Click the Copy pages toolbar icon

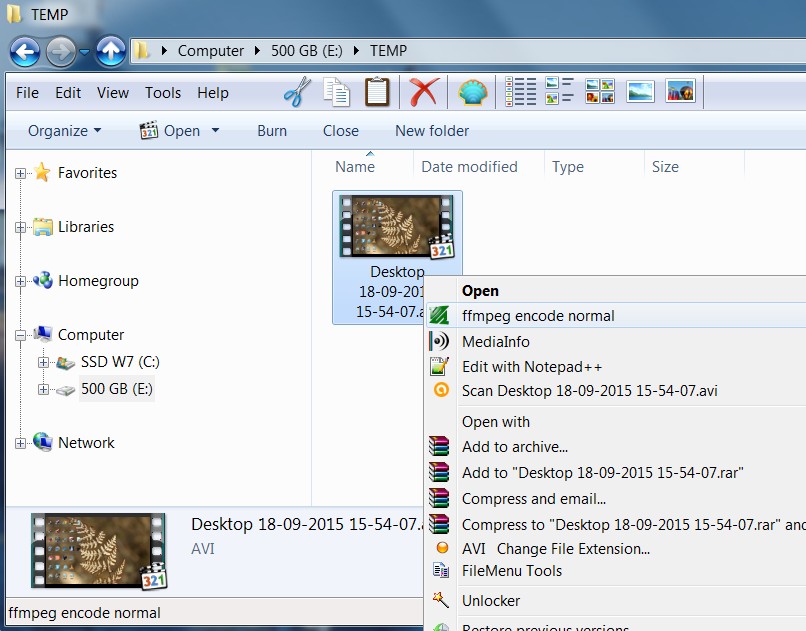pyautogui.click(x=337, y=92)
